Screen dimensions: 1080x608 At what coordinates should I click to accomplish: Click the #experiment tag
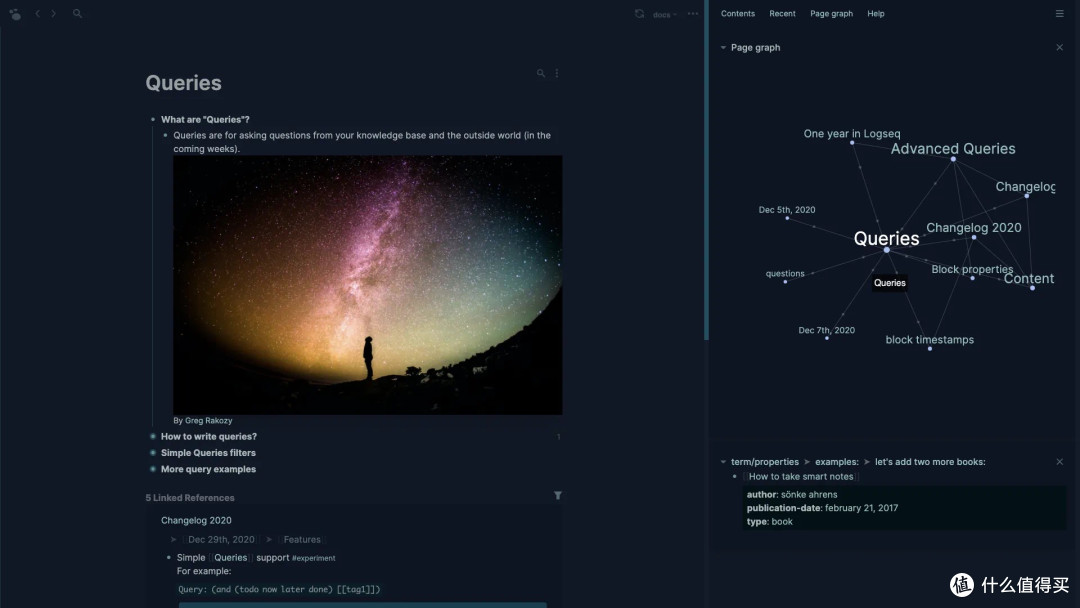tap(313, 558)
